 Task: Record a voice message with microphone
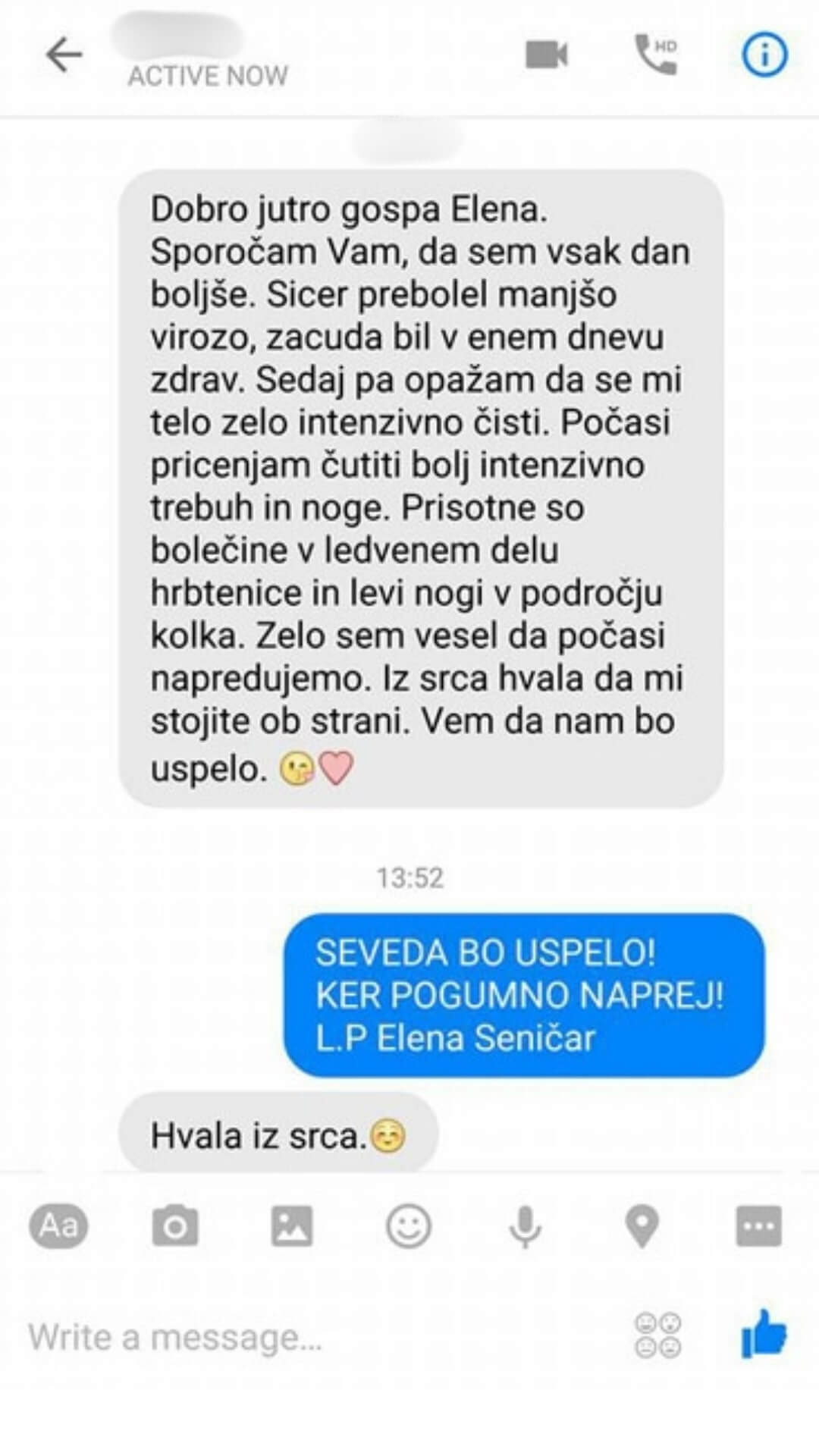525,1227
